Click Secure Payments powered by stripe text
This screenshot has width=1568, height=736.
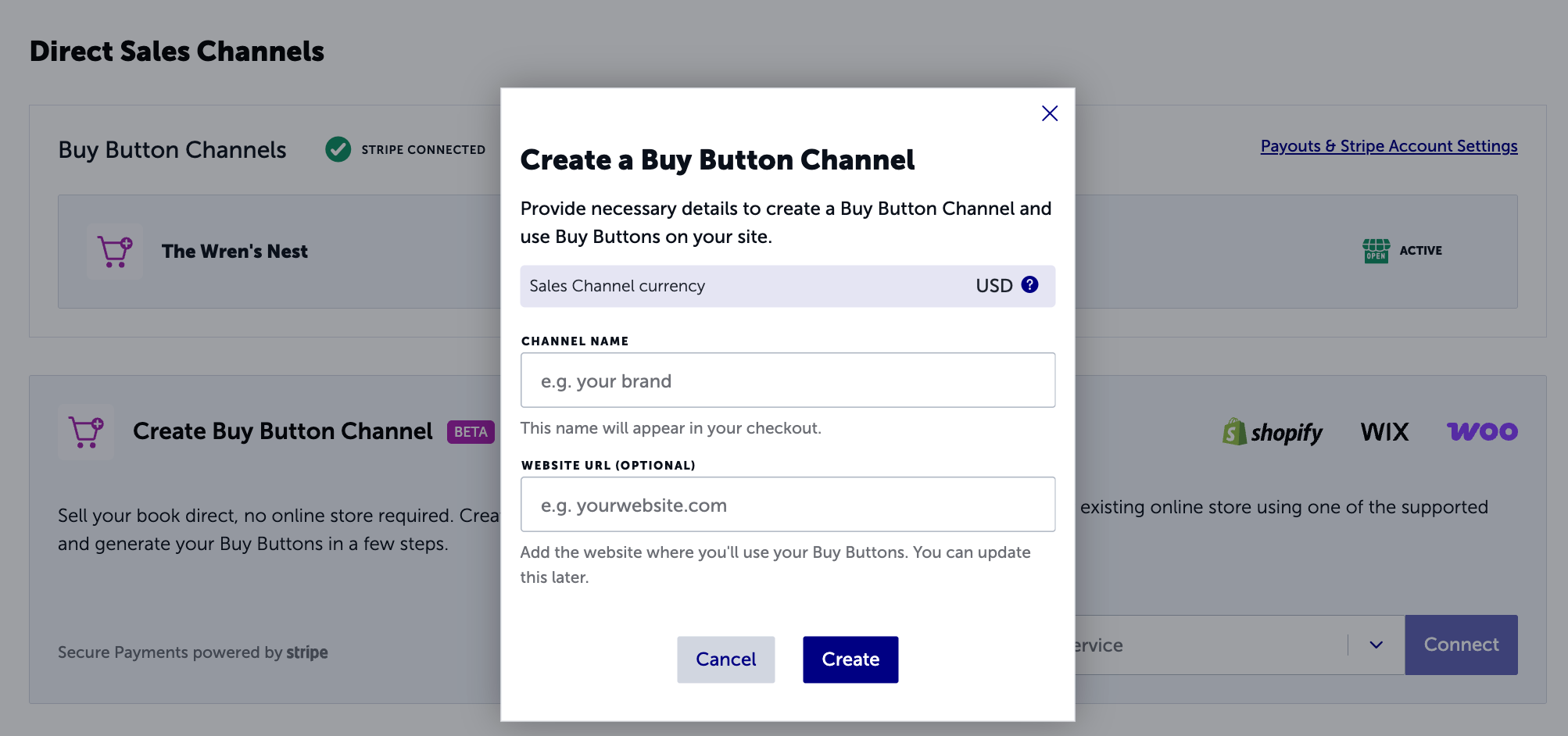coord(192,652)
